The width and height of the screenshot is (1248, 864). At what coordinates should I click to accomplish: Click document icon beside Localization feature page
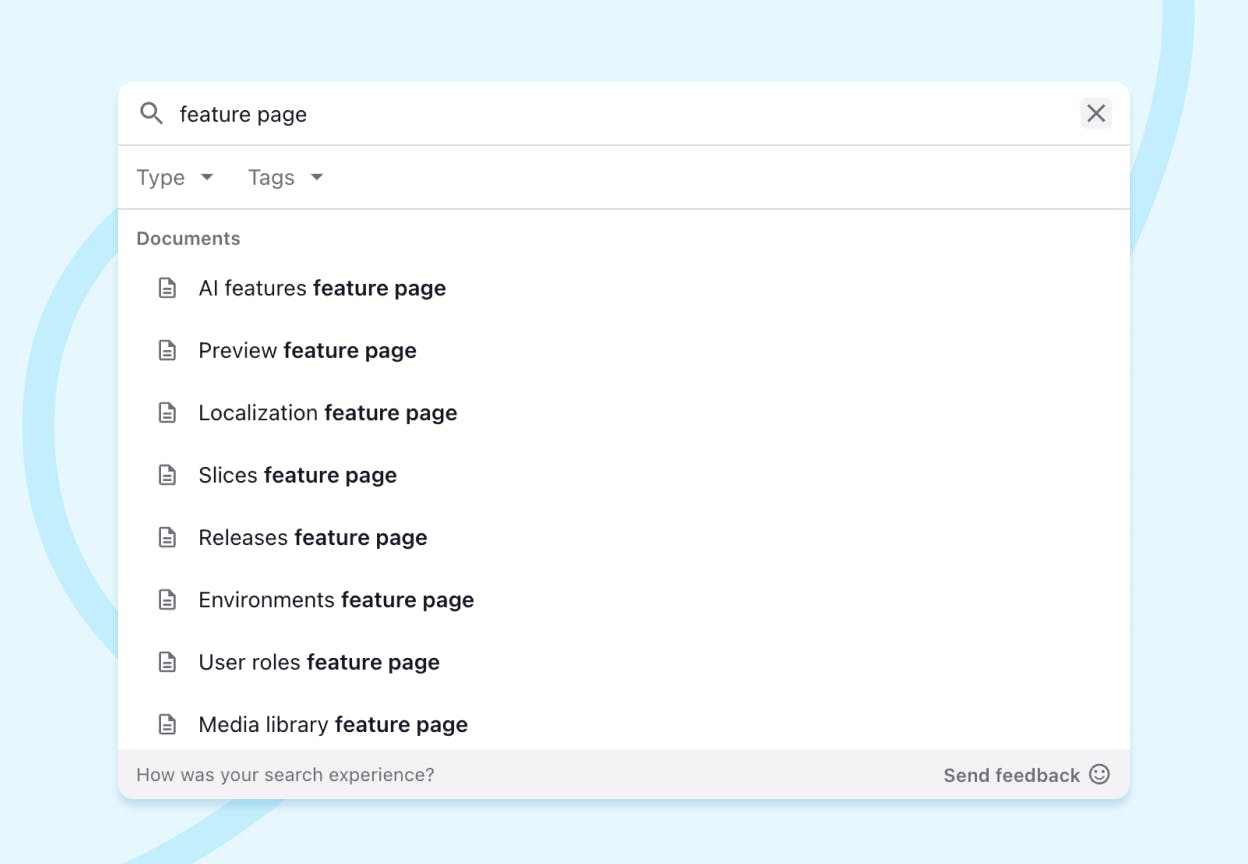coord(167,413)
